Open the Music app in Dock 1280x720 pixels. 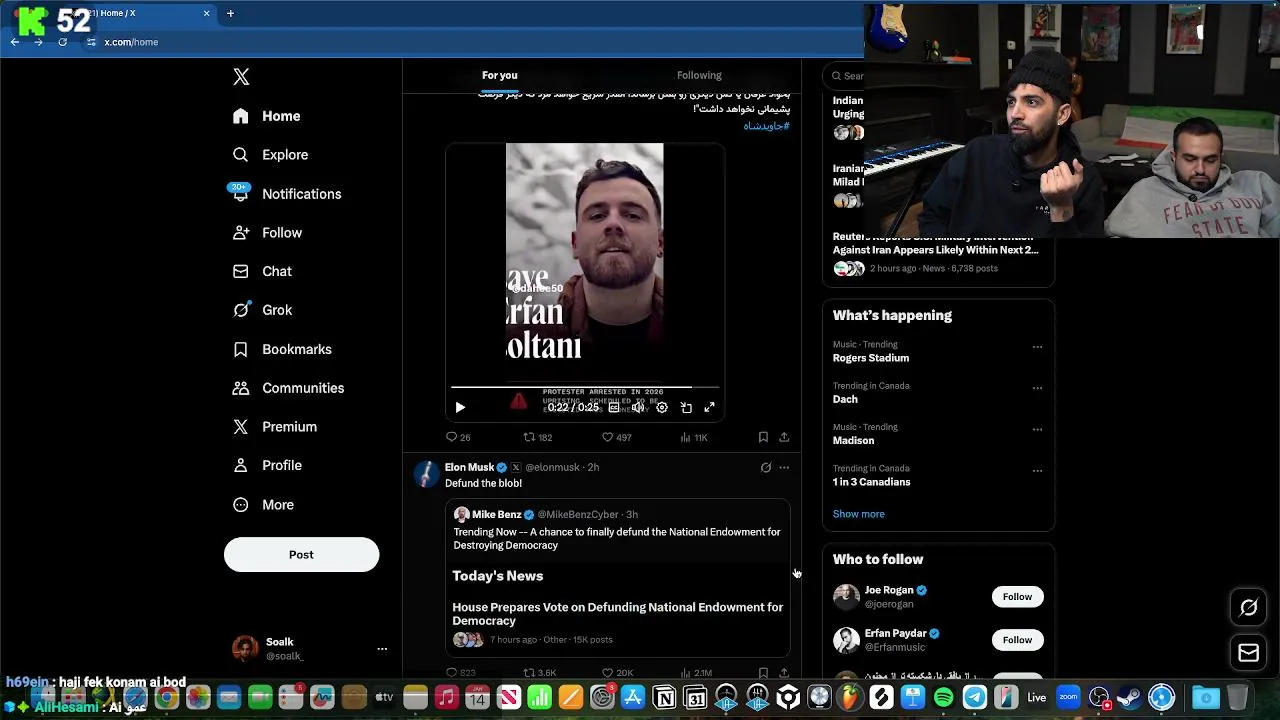pos(447,697)
